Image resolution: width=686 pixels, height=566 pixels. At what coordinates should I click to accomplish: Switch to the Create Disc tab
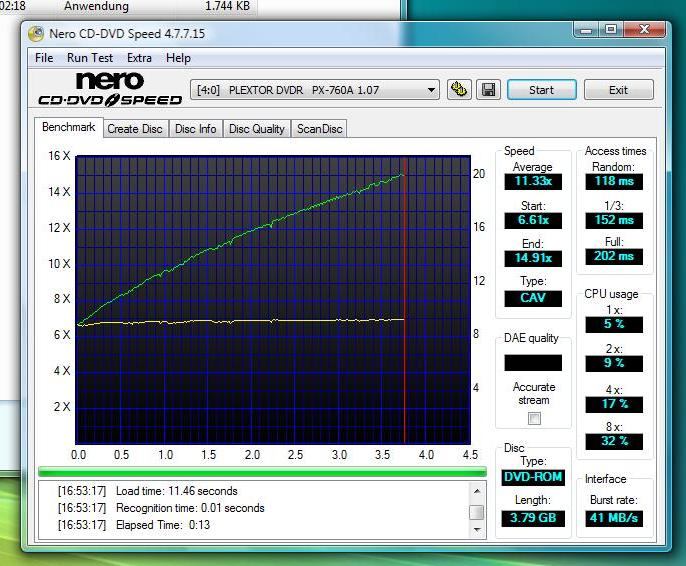pos(135,129)
